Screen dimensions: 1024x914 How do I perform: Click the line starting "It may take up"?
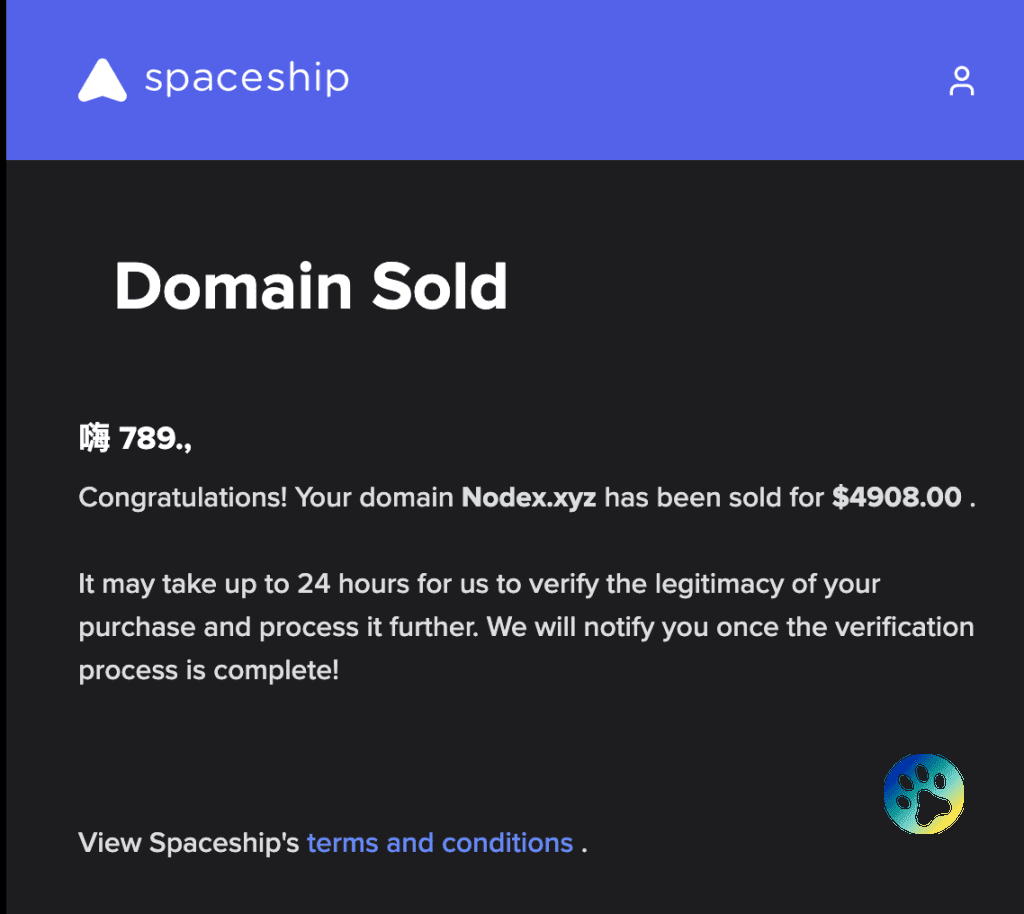pos(479,584)
